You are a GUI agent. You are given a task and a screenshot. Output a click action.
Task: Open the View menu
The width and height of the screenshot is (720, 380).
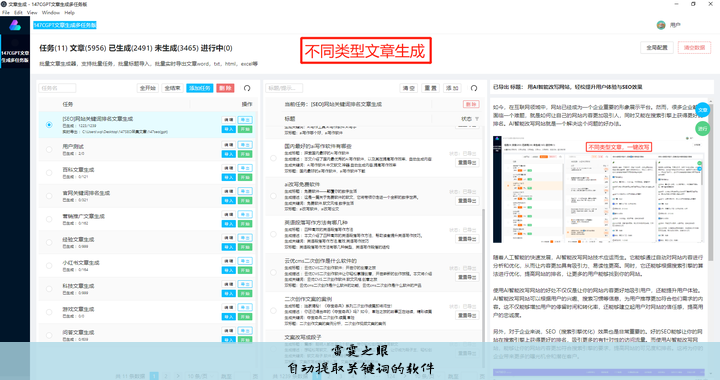click(32, 12)
